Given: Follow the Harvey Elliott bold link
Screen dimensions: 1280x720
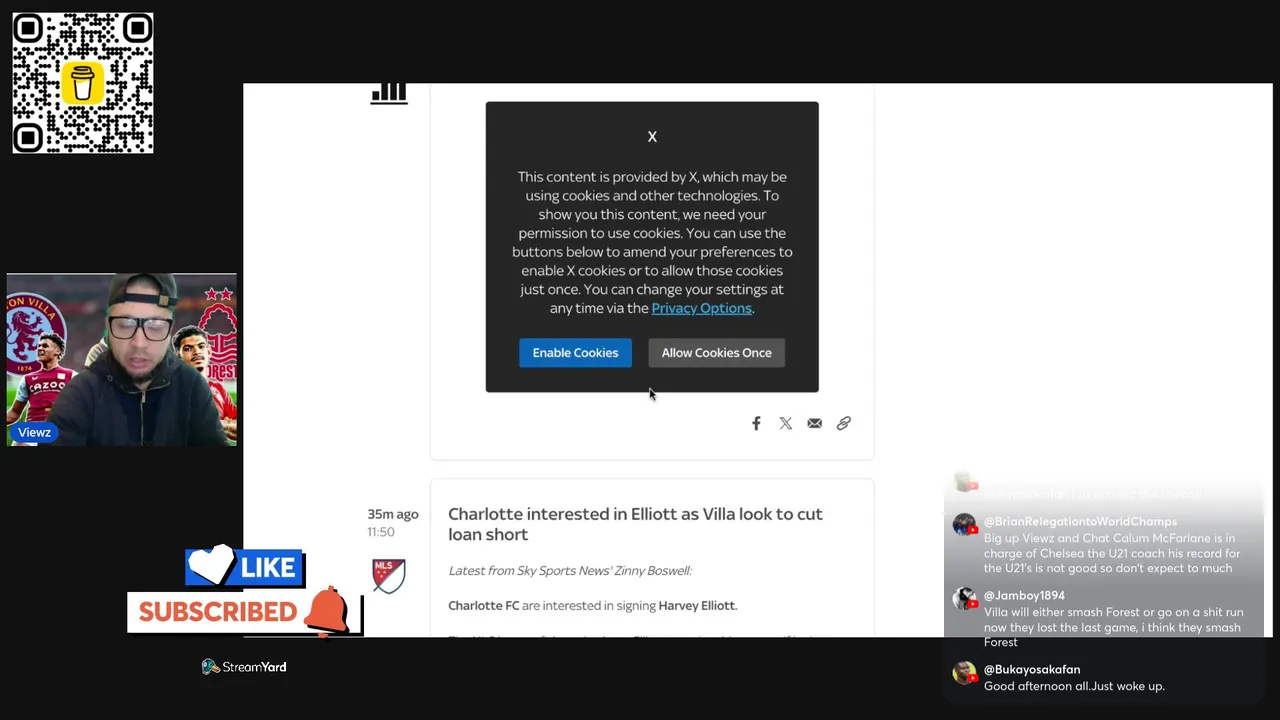Looking at the screenshot, I should click(x=696, y=605).
